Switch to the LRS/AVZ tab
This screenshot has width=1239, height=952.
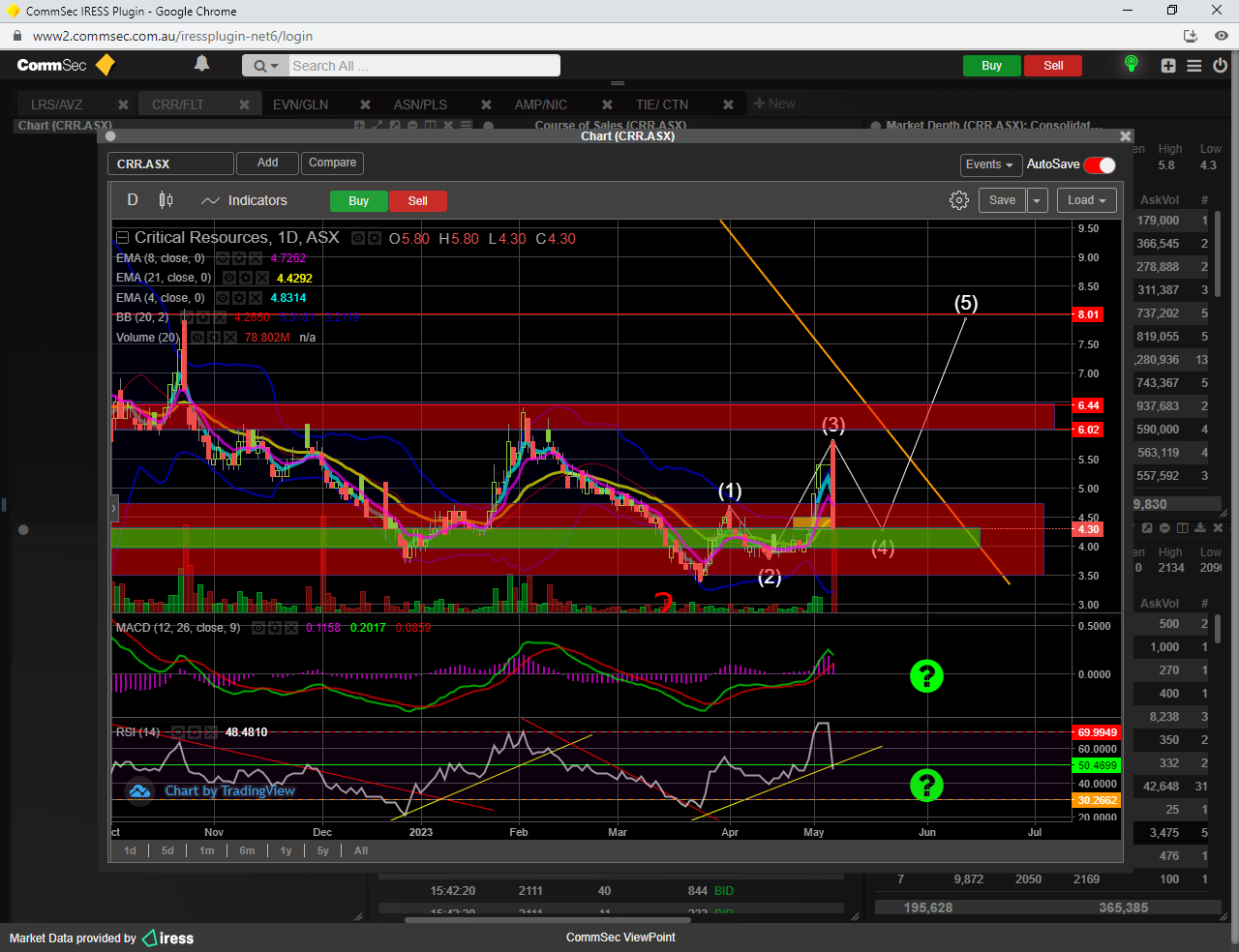coord(57,104)
